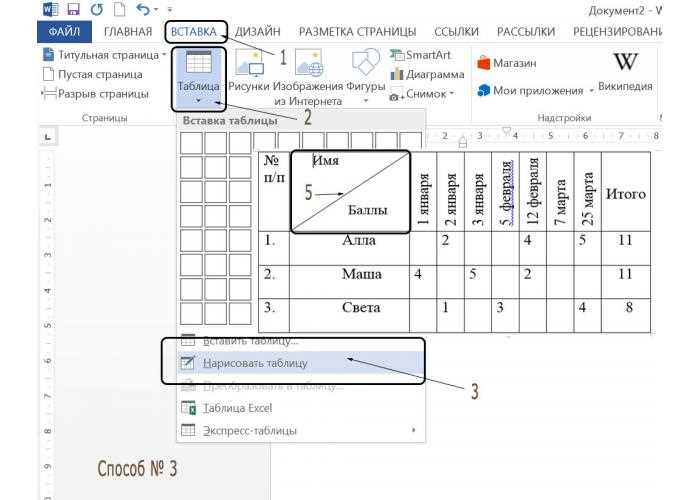Click the Рисунки pictures icon
Screen dimensions: 700x500
coord(249,62)
